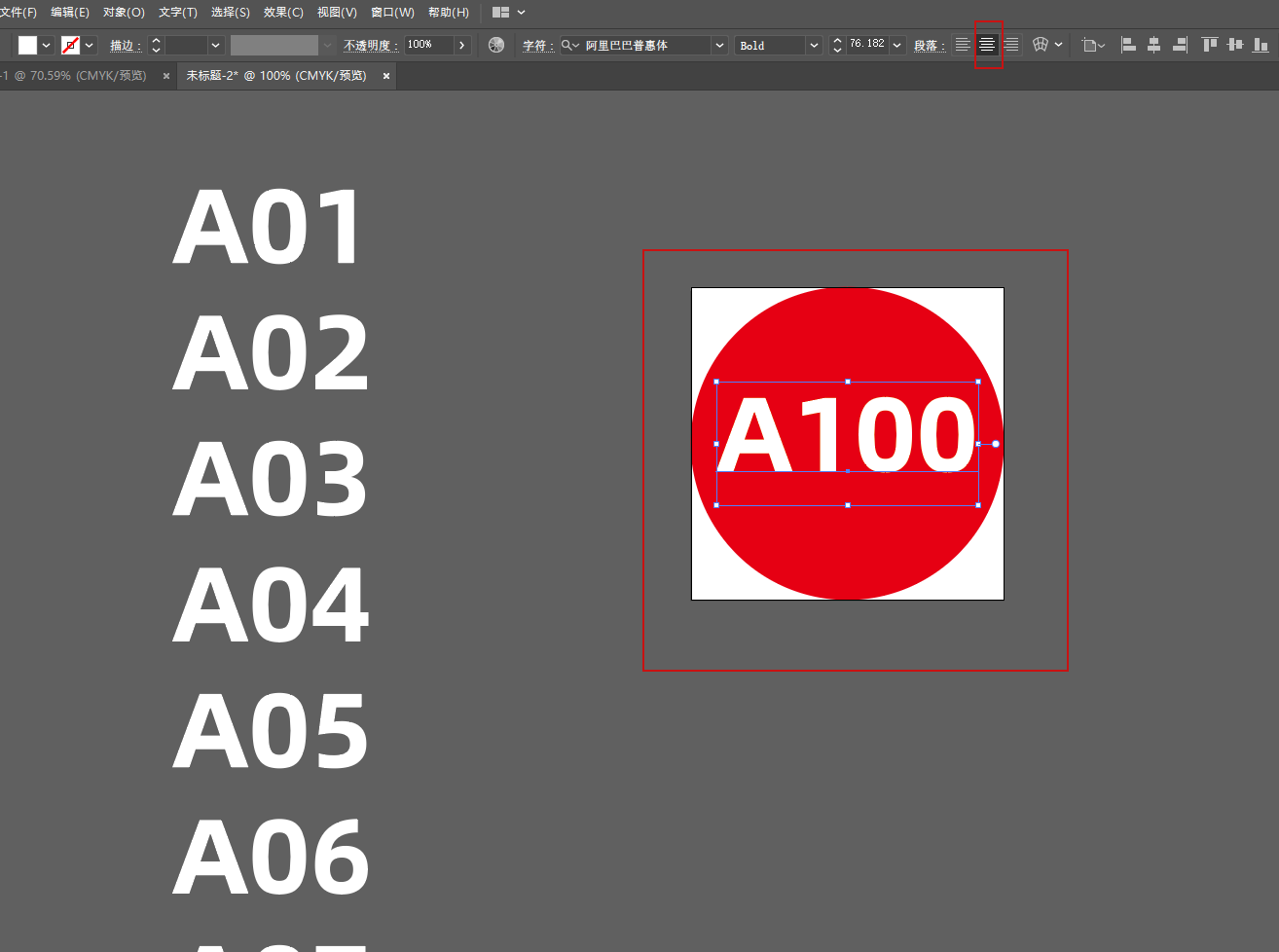Open the 窗口(W) menu
Image resolution: width=1279 pixels, height=952 pixels.
coord(392,13)
